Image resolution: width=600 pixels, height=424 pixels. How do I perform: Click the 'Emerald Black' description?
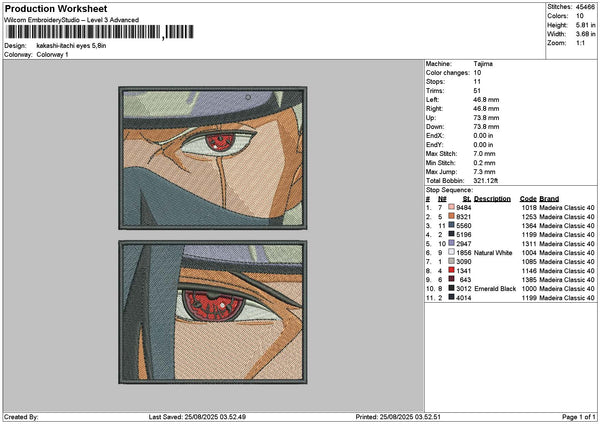tap(495, 289)
